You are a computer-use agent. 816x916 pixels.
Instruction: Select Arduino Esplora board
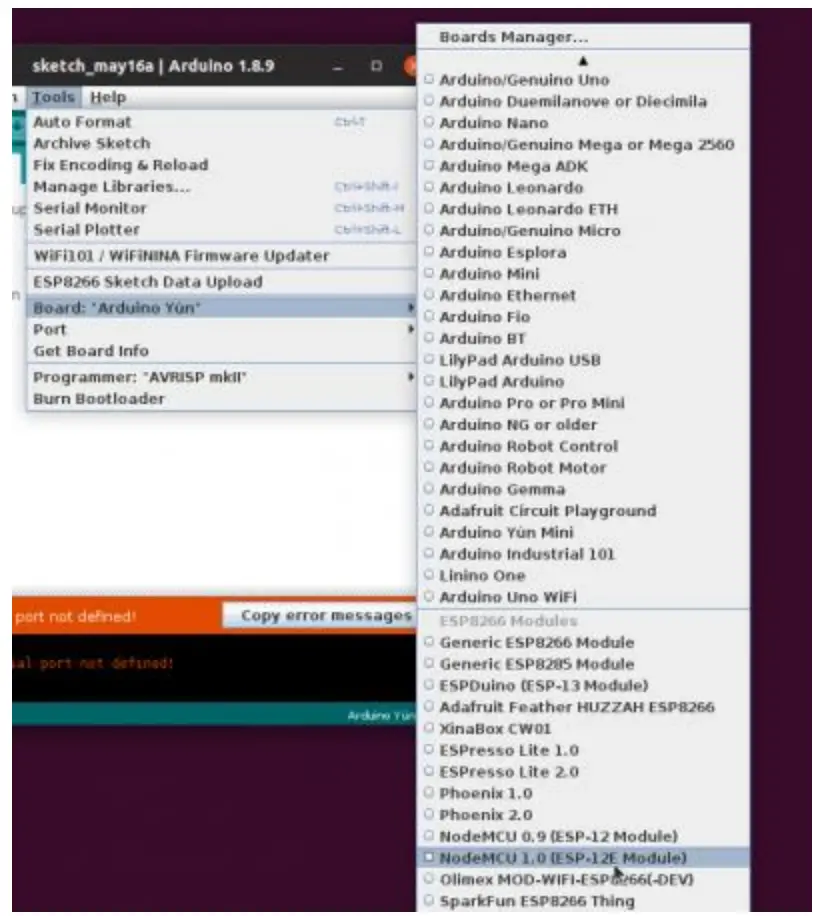click(583, 252)
